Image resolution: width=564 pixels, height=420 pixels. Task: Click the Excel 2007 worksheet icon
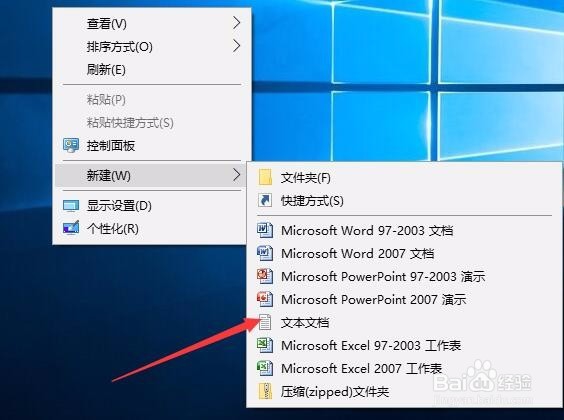coord(265,368)
